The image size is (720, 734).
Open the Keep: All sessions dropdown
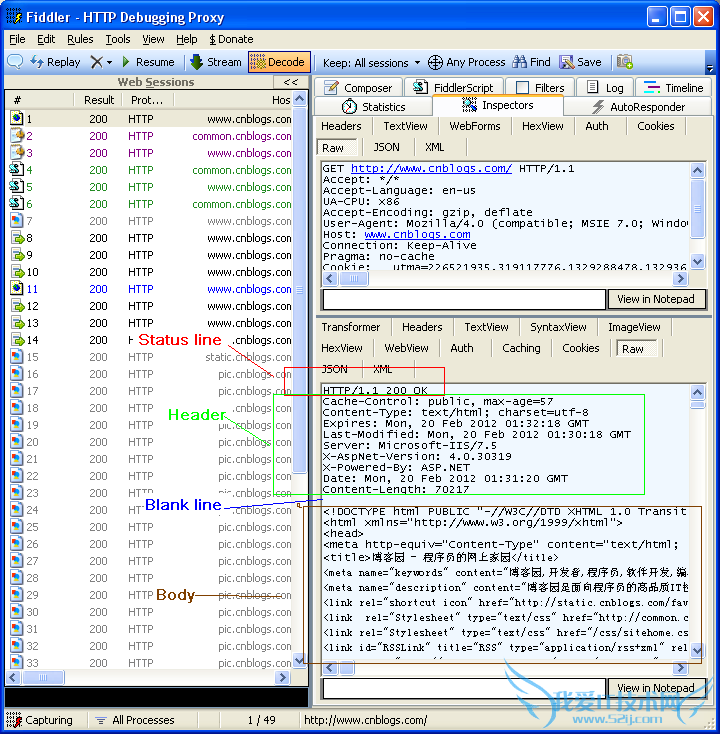[x=371, y=63]
